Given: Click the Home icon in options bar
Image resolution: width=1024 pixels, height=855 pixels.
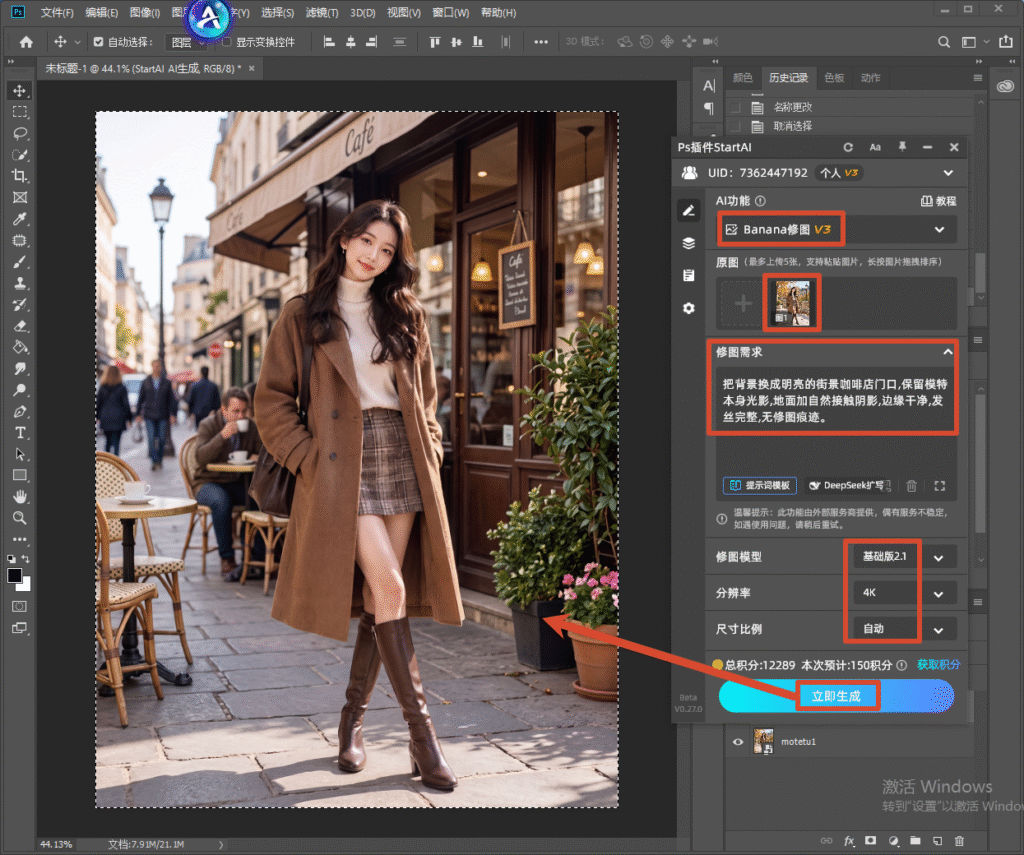Looking at the screenshot, I should [x=26, y=42].
